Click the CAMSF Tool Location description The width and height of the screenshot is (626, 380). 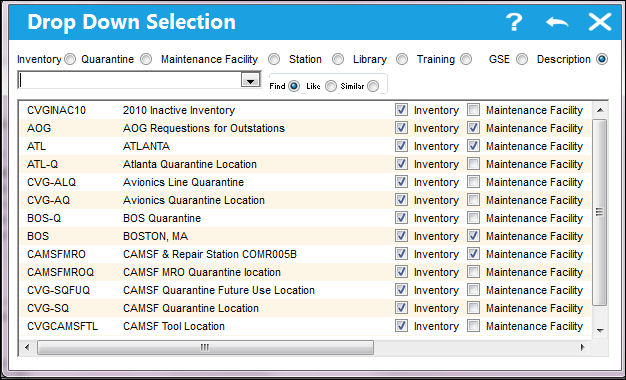[x=174, y=326]
